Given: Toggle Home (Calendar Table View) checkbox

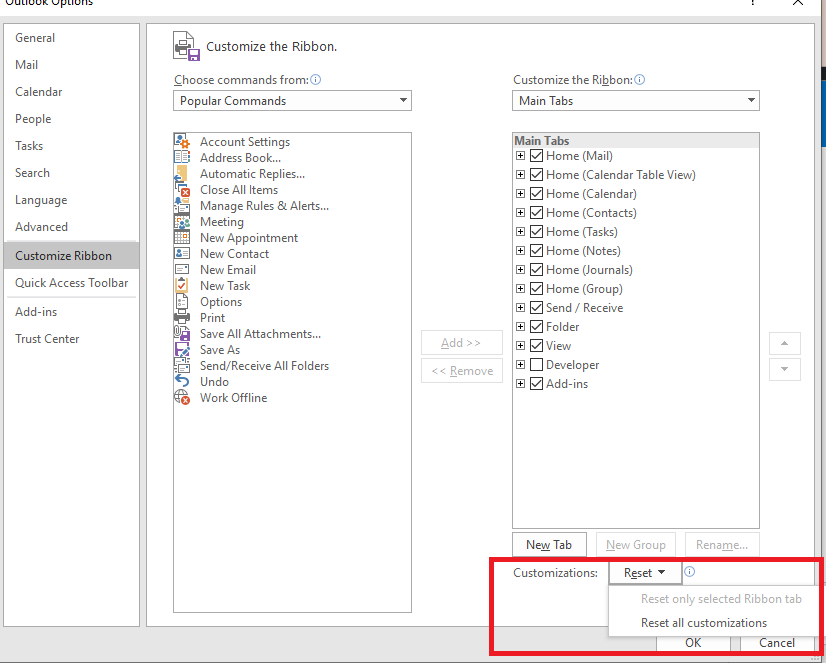Looking at the screenshot, I should pyautogui.click(x=536, y=174).
